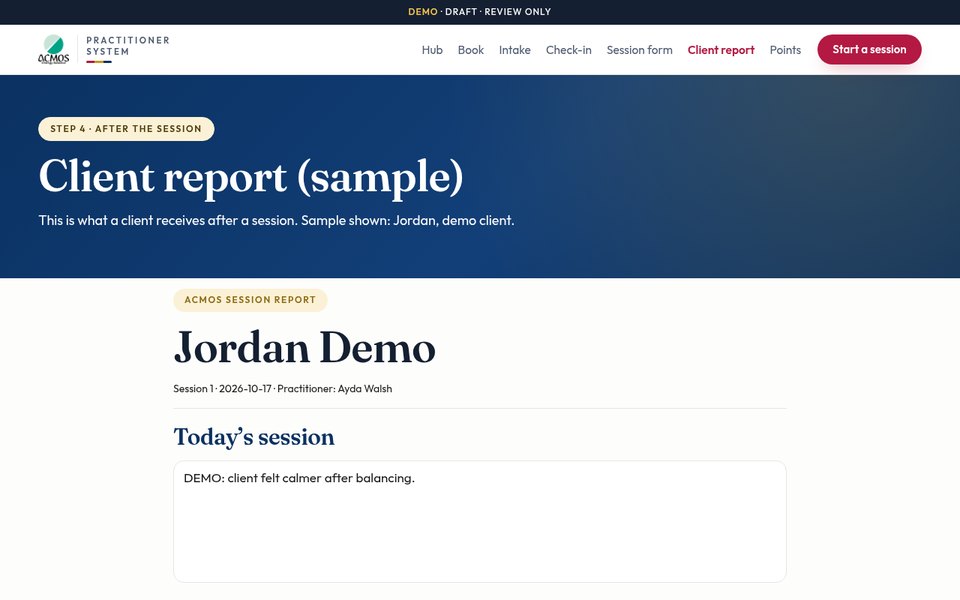Click the Today's session heading
This screenshot has width=960, height=600.
point(253,437)
